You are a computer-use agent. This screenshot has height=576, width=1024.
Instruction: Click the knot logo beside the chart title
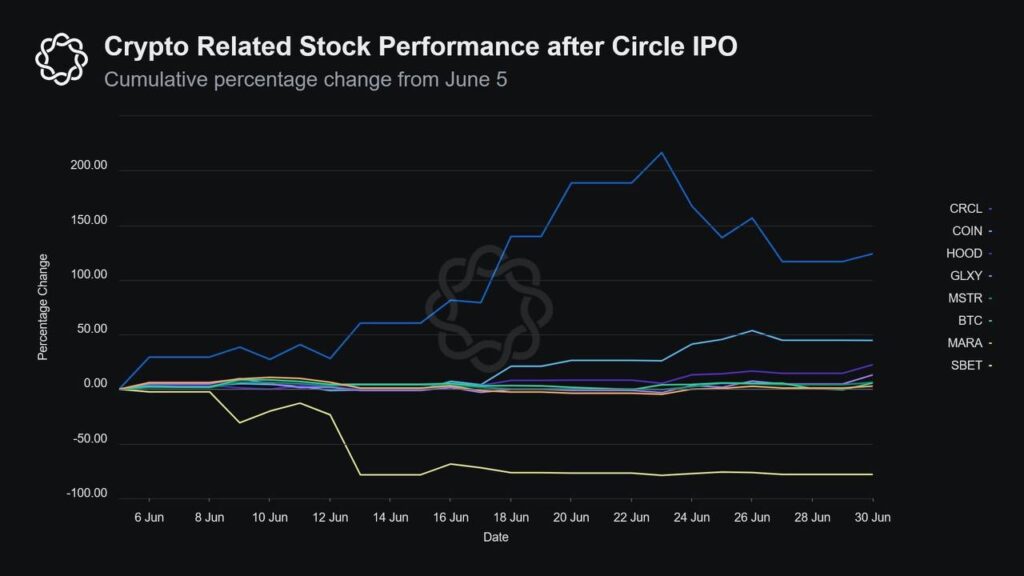[x=62, y=58]
